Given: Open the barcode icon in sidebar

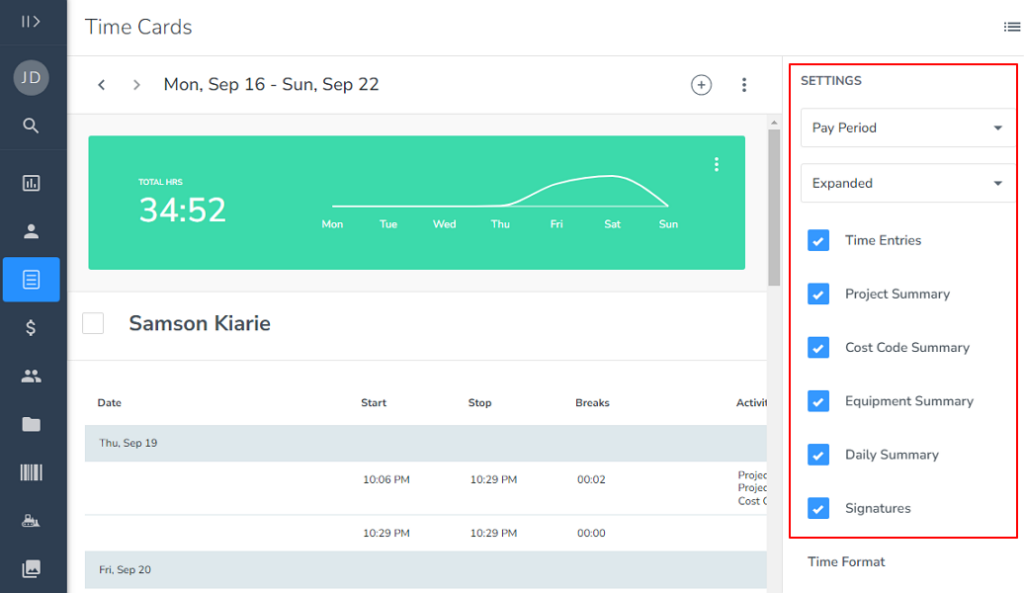Looking at the screenshot, I should pyautogui.click(x=31, y=472).
